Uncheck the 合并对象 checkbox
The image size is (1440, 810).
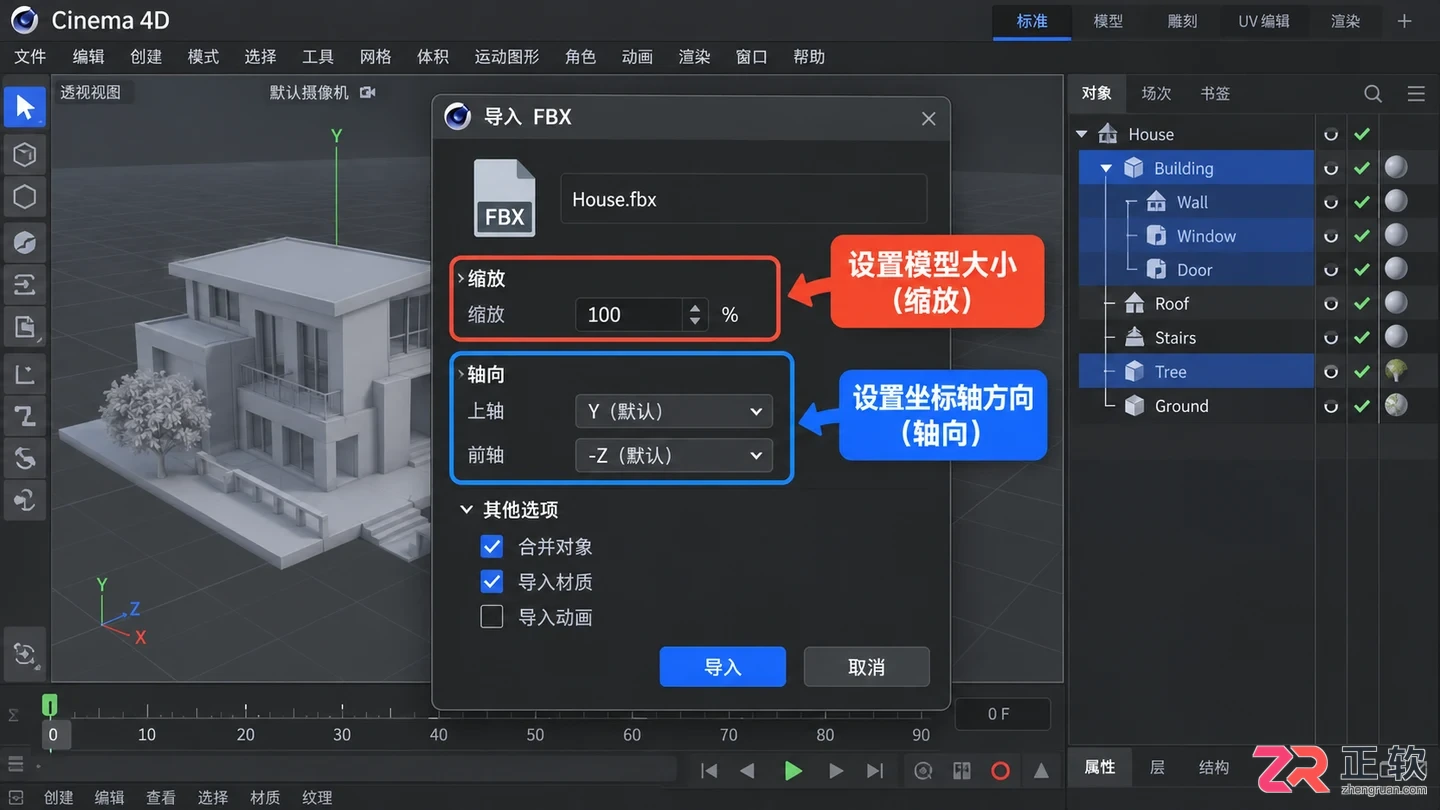(491, 546)
